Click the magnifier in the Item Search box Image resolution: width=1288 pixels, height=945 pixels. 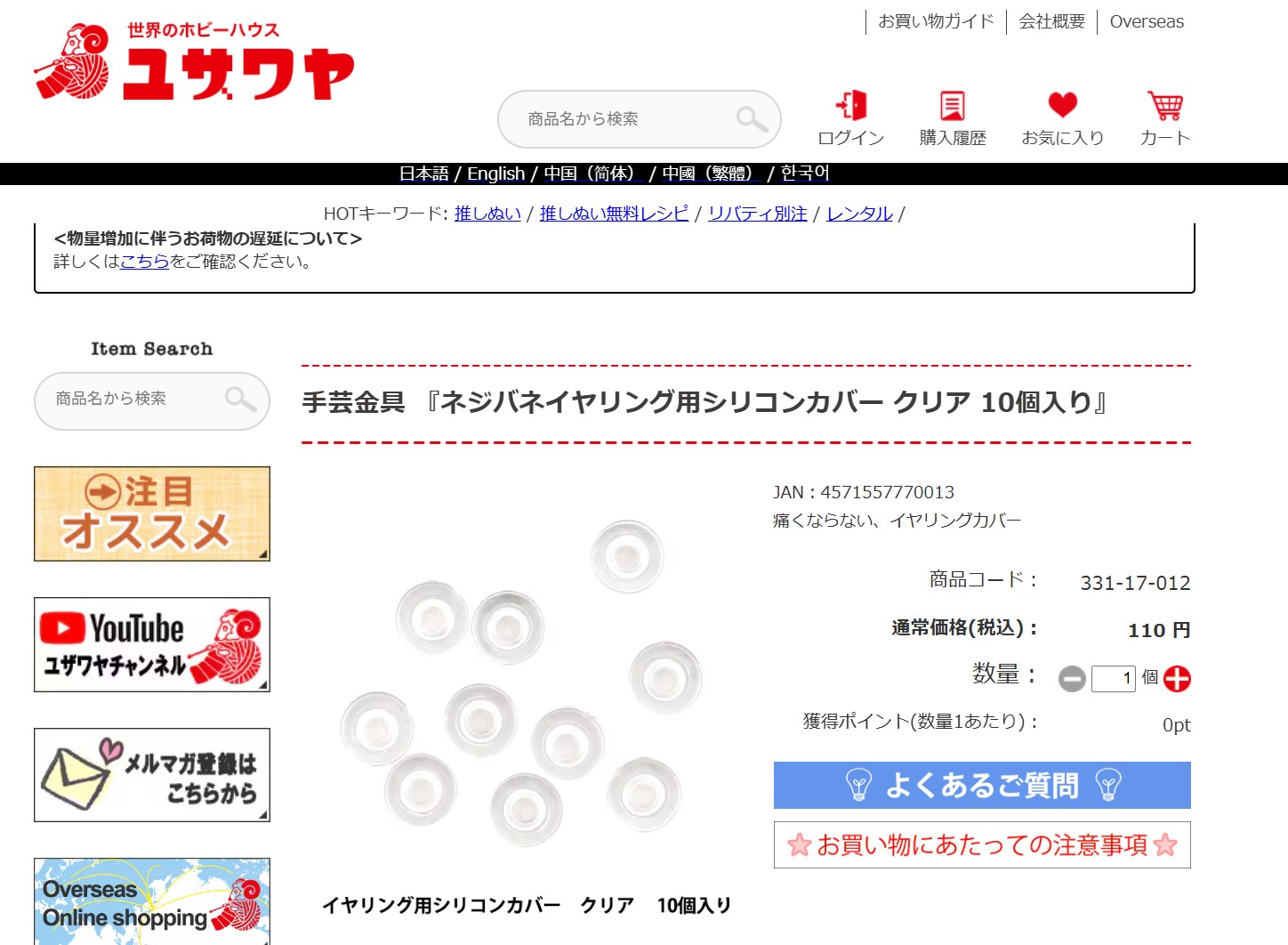240,400
